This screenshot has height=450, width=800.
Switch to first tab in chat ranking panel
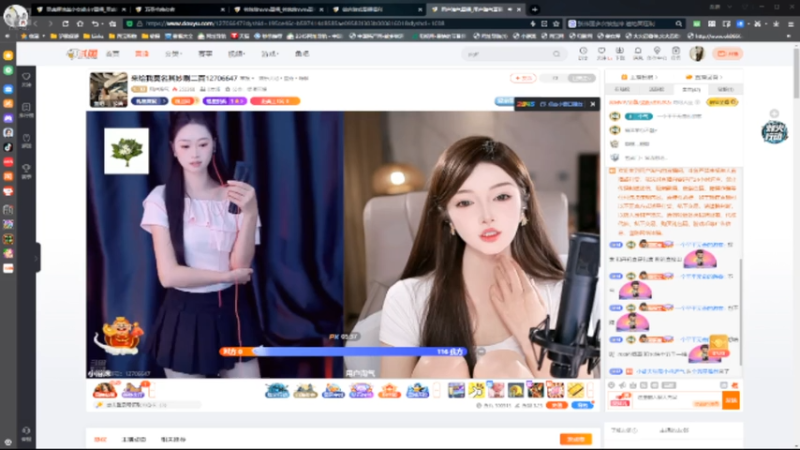tap(621, 89)
